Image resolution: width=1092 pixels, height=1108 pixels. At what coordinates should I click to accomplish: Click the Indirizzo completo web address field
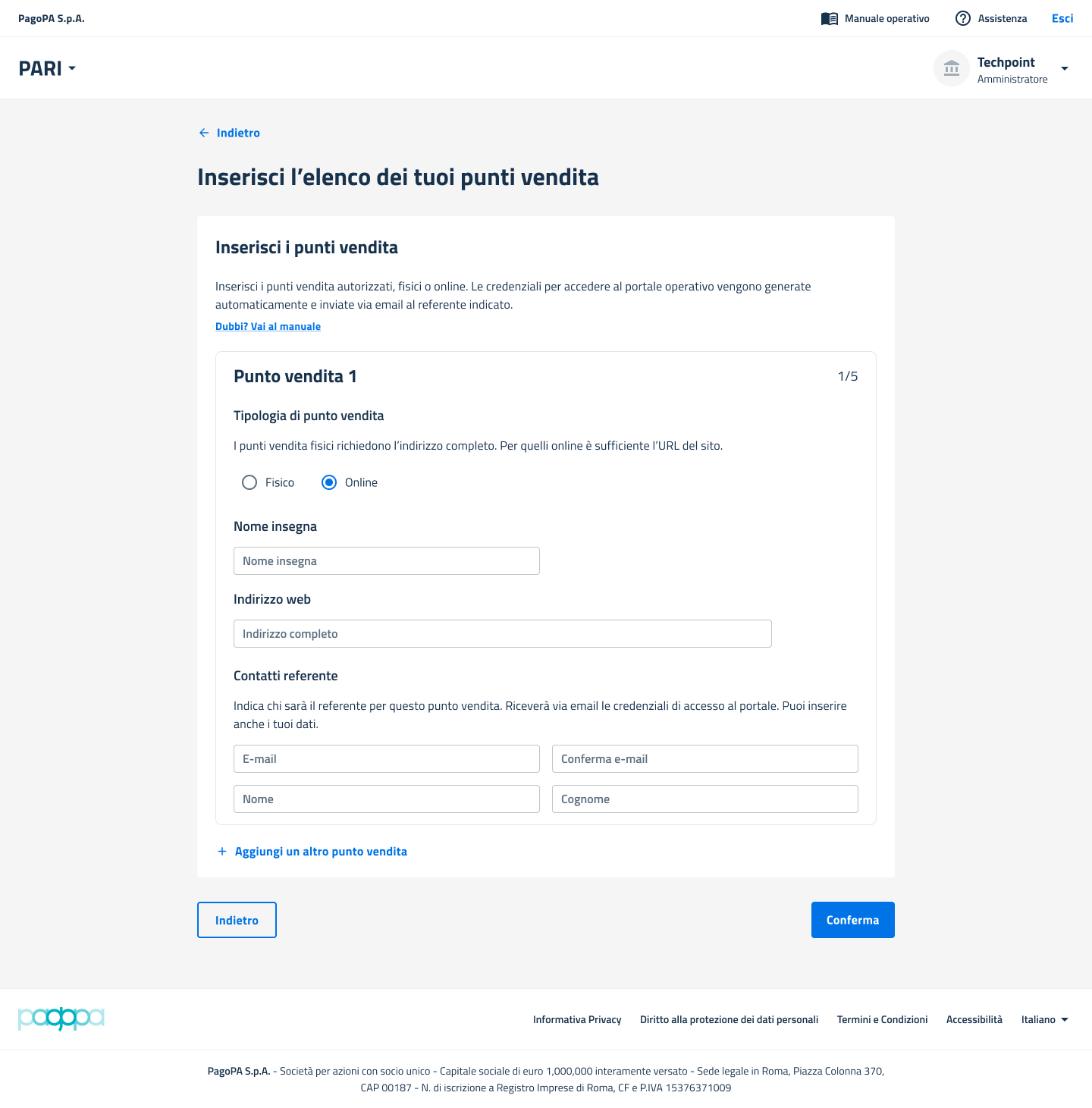[502, 634]
